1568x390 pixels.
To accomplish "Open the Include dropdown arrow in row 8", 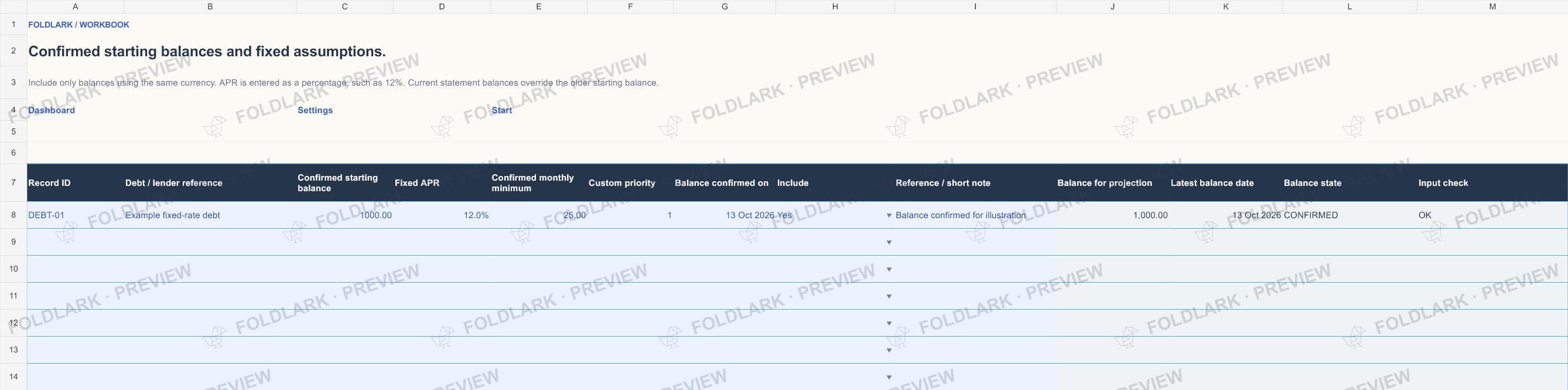I will pos(889,216).
